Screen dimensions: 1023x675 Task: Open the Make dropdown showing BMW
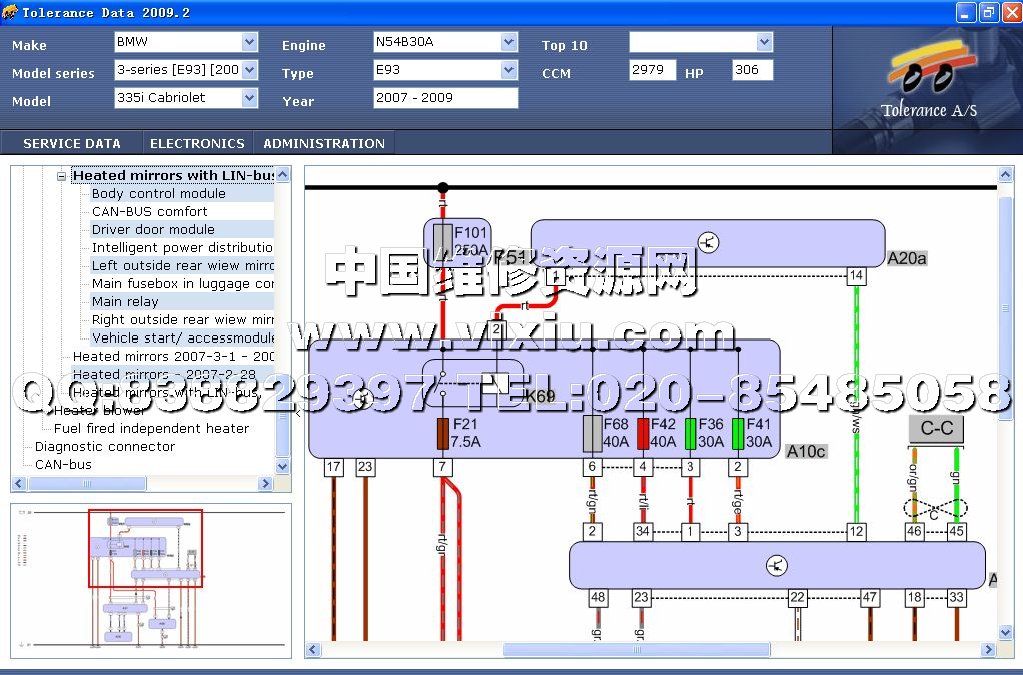point(249,42)
